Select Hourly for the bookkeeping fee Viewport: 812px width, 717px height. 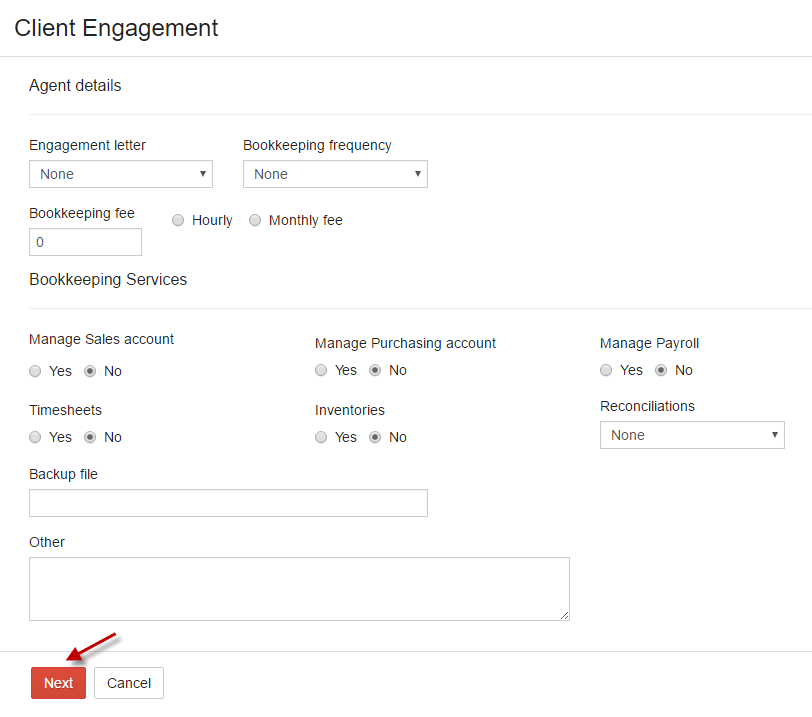pos(178,220)
